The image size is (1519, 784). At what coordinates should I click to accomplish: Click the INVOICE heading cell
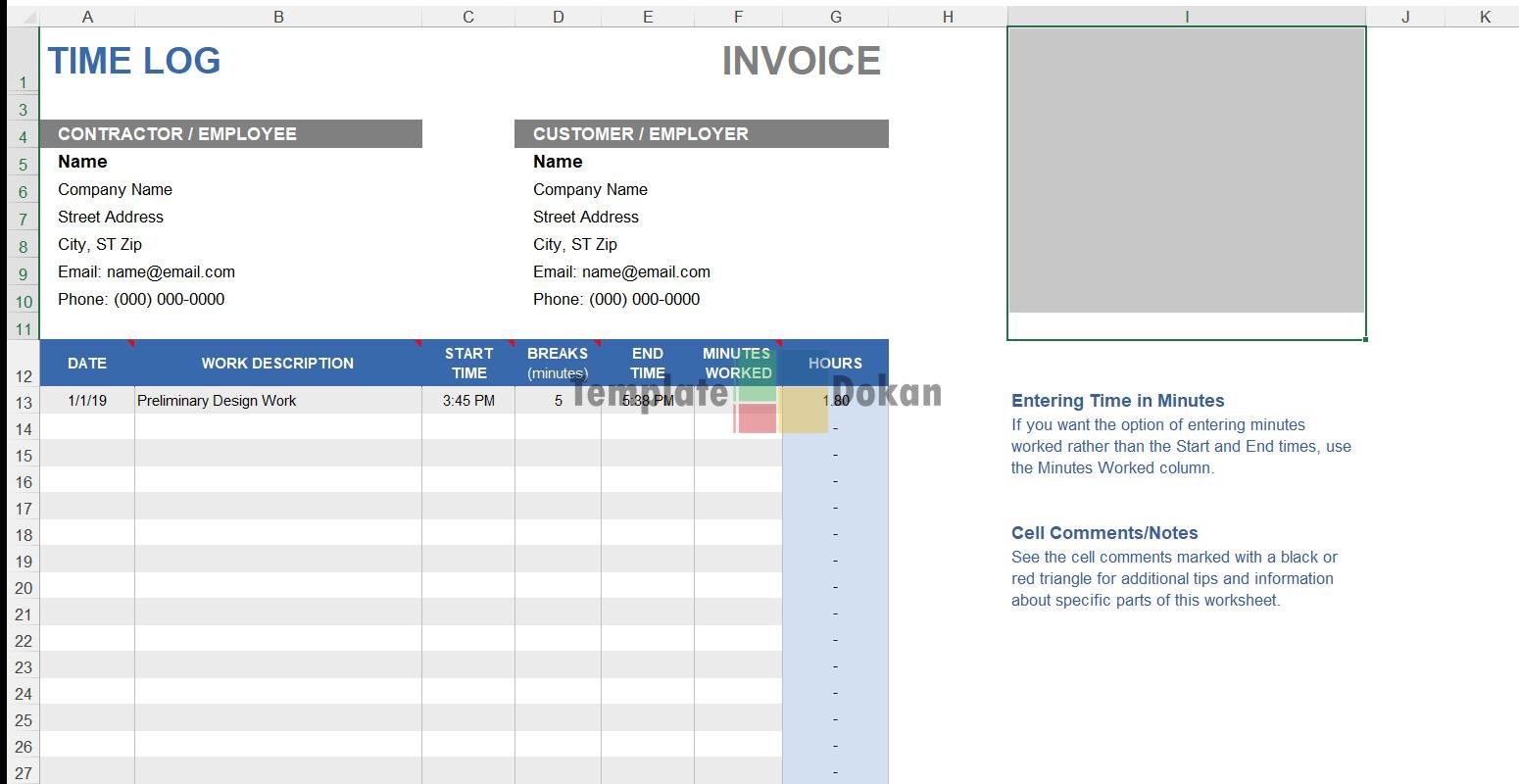(801, 61)
